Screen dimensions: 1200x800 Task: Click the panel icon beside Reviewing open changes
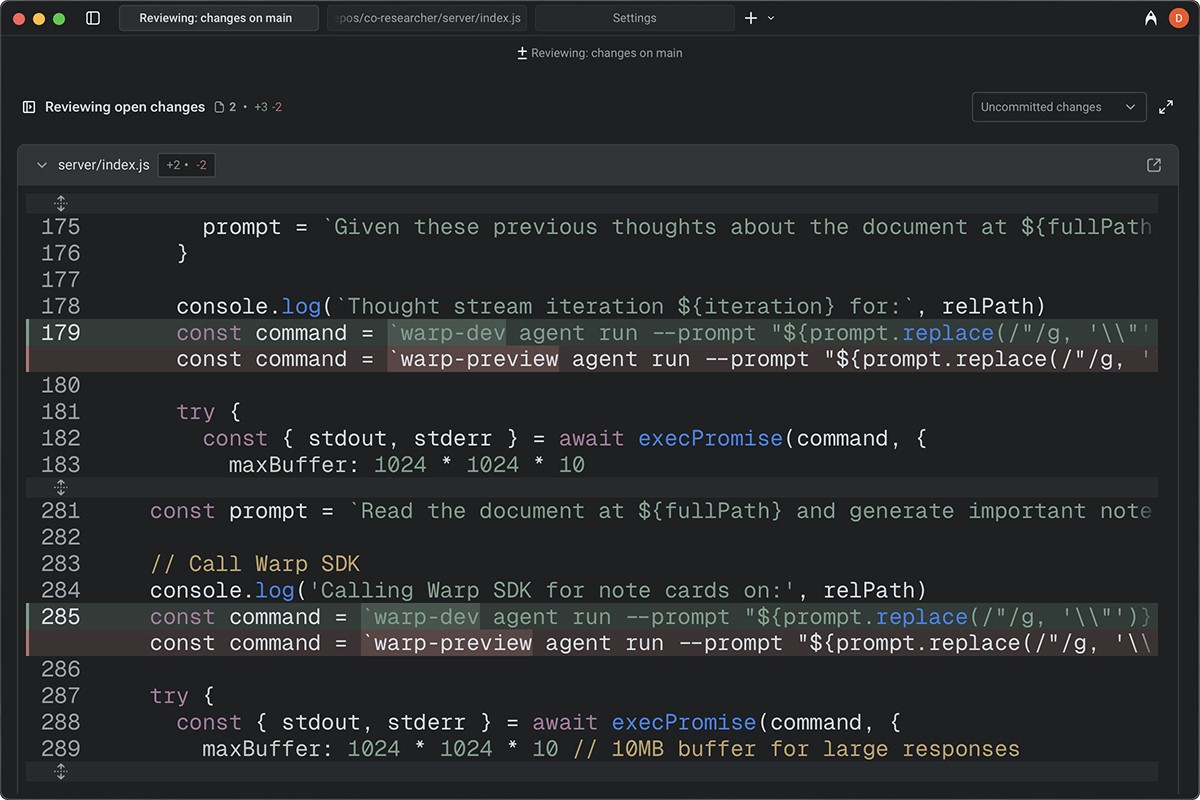[x=28, y=106]
